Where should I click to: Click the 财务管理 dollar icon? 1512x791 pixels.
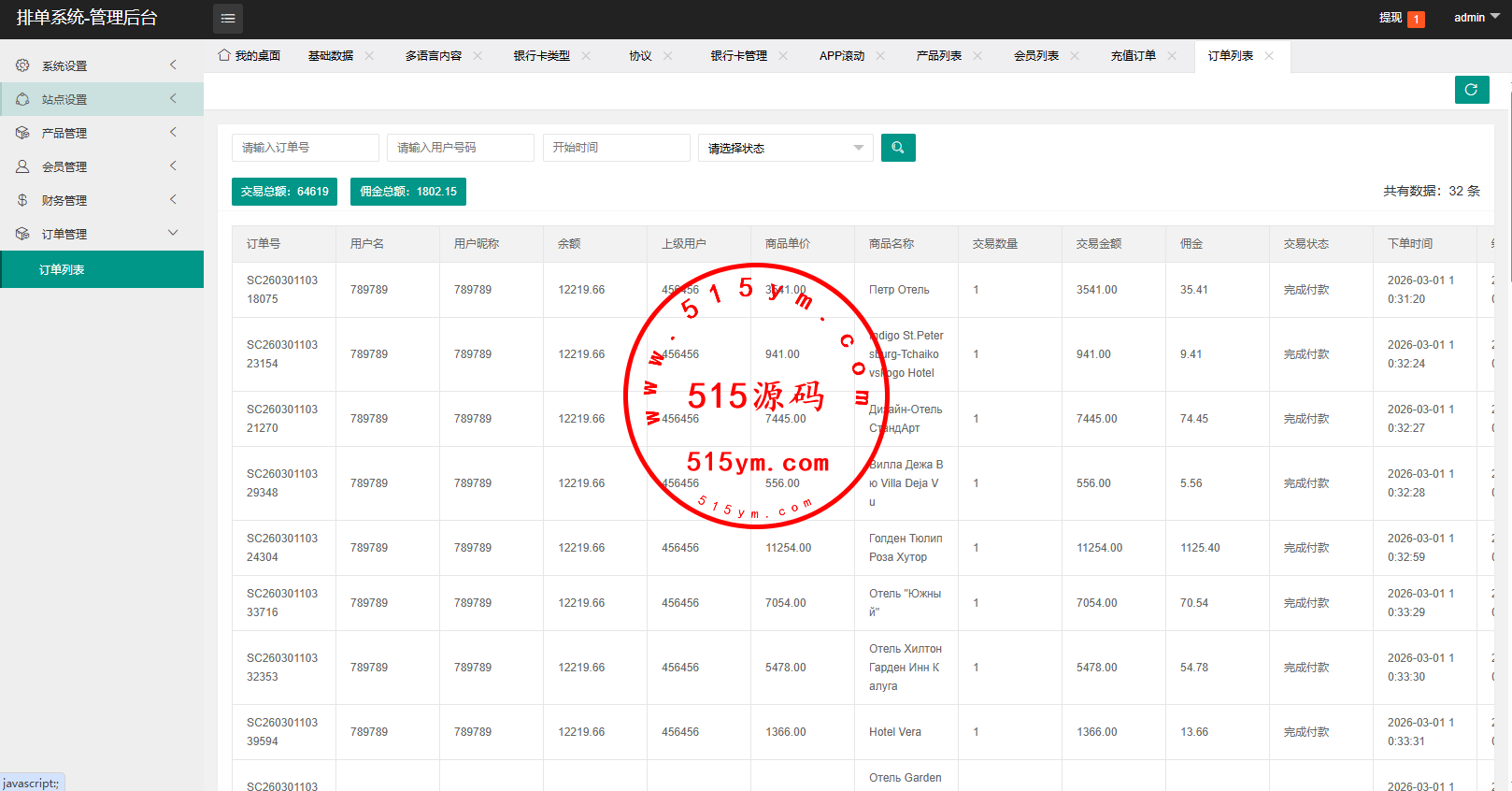pos(22,200)
